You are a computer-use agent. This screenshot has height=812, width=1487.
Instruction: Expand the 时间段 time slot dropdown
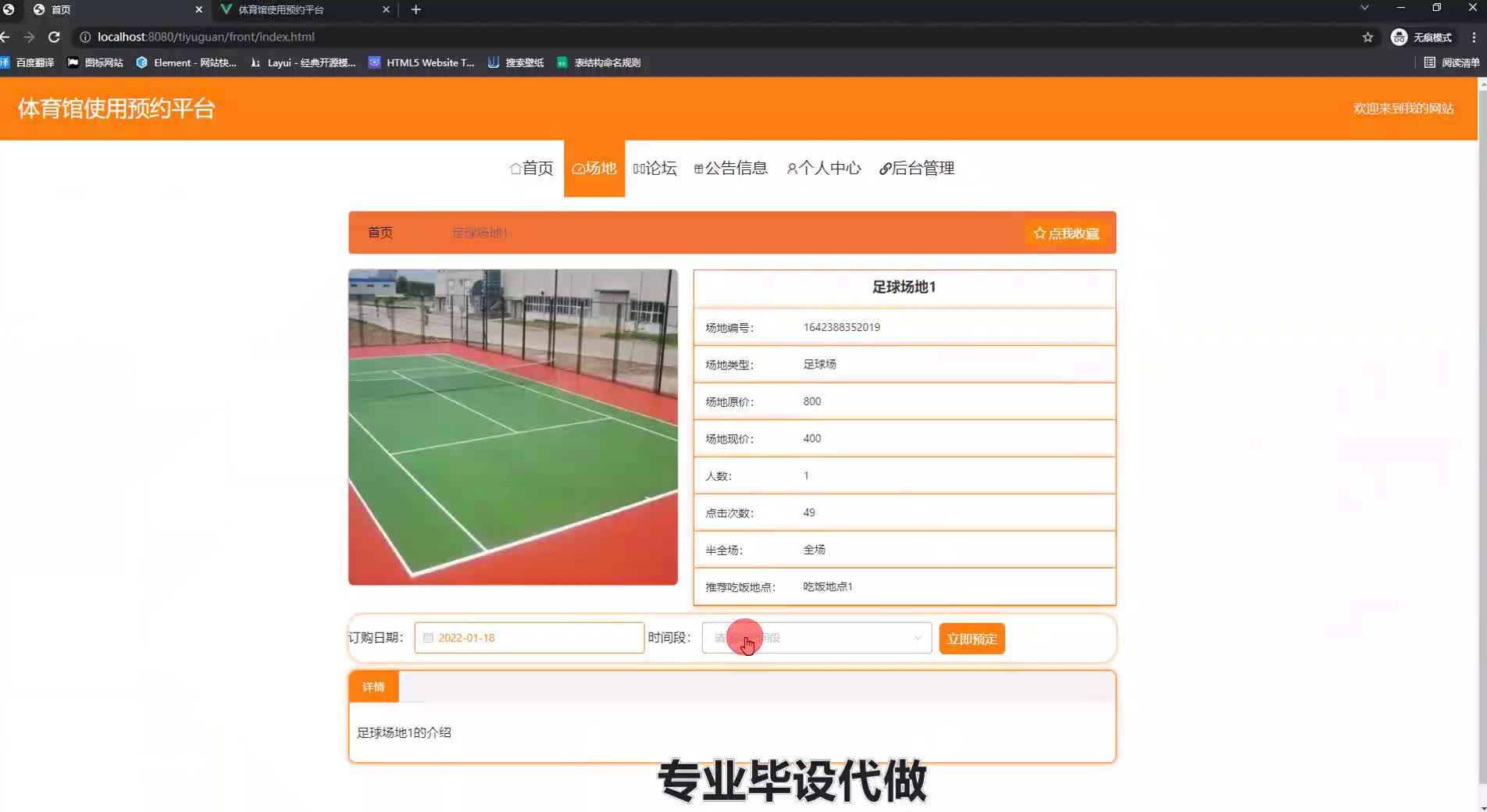(816, 638)
